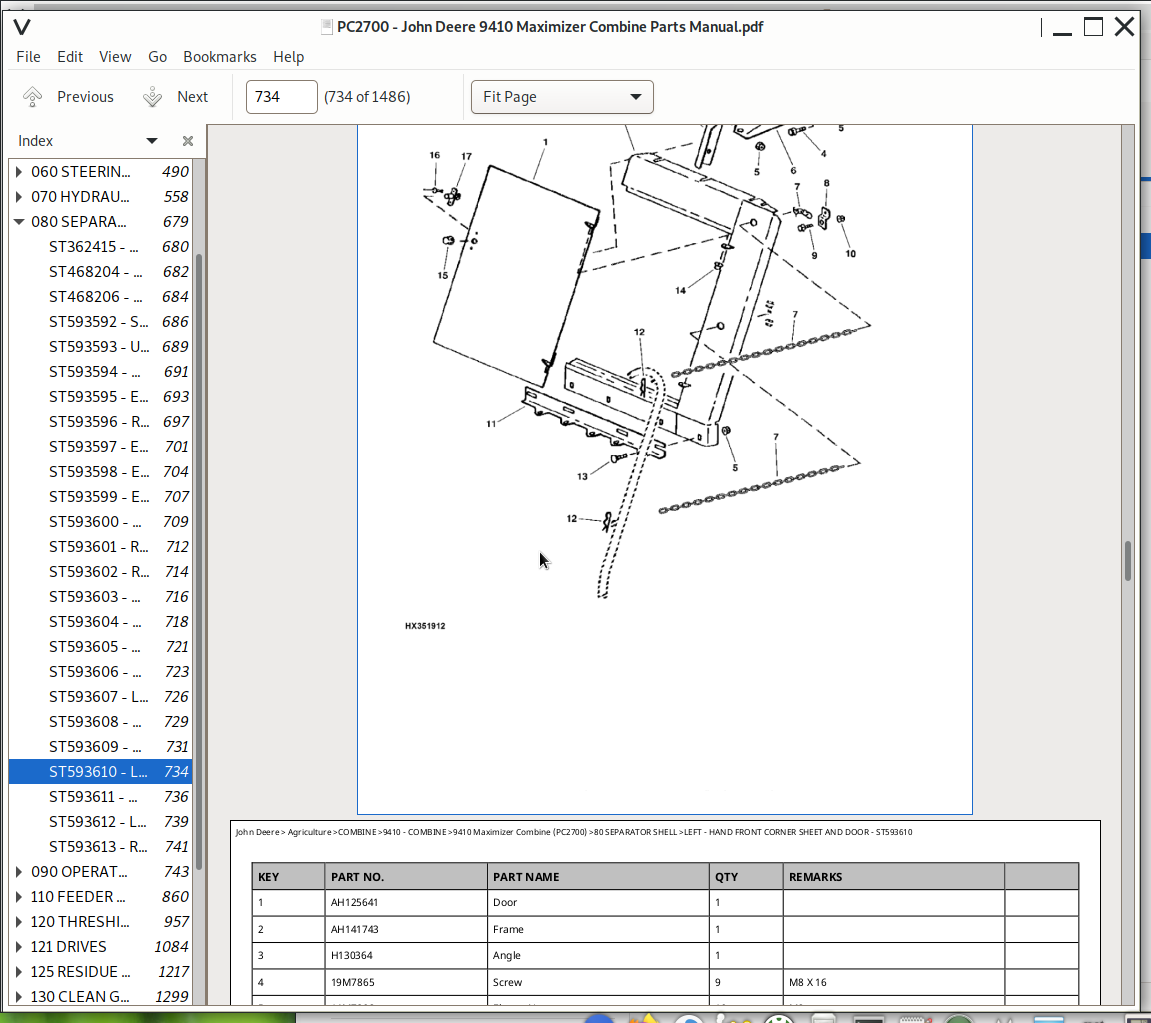Click the page number input field
This screenshot has width=1151, height=1023.
tap(281, 97)
